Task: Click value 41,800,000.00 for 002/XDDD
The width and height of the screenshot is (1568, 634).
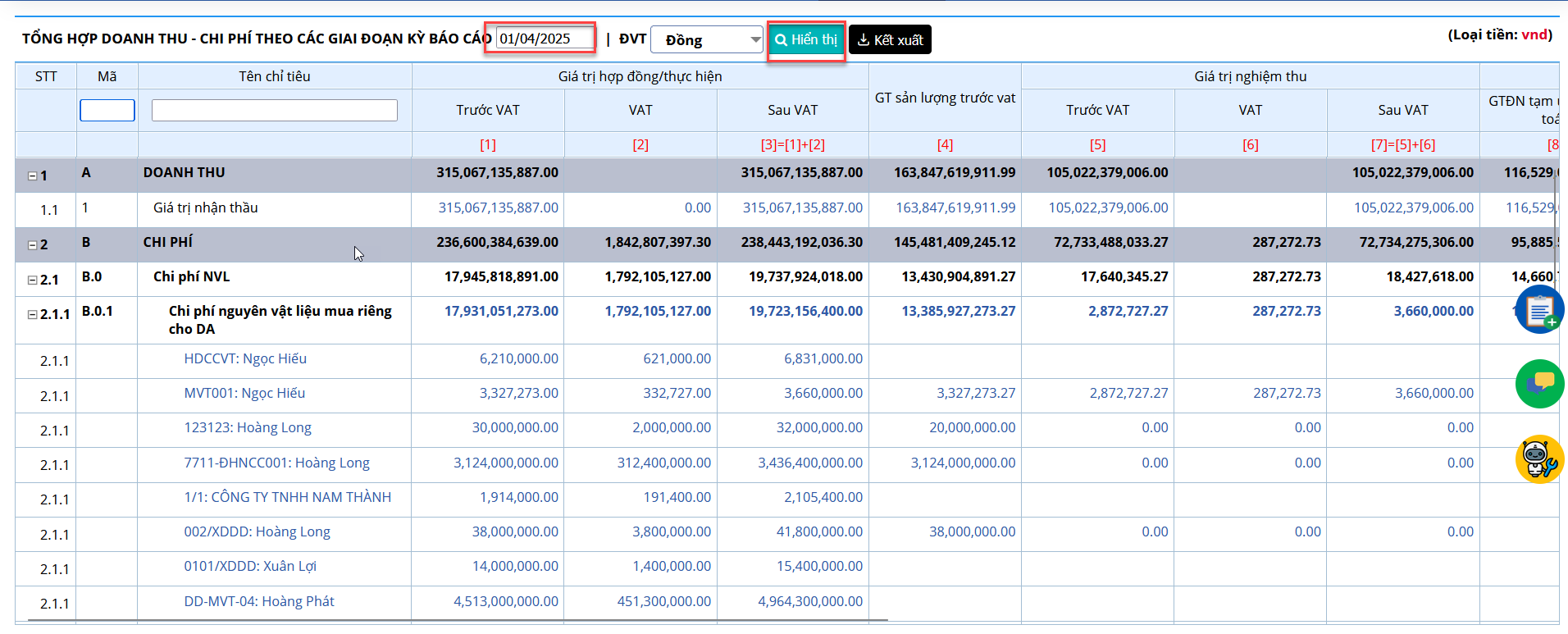Action: point(819,531)
